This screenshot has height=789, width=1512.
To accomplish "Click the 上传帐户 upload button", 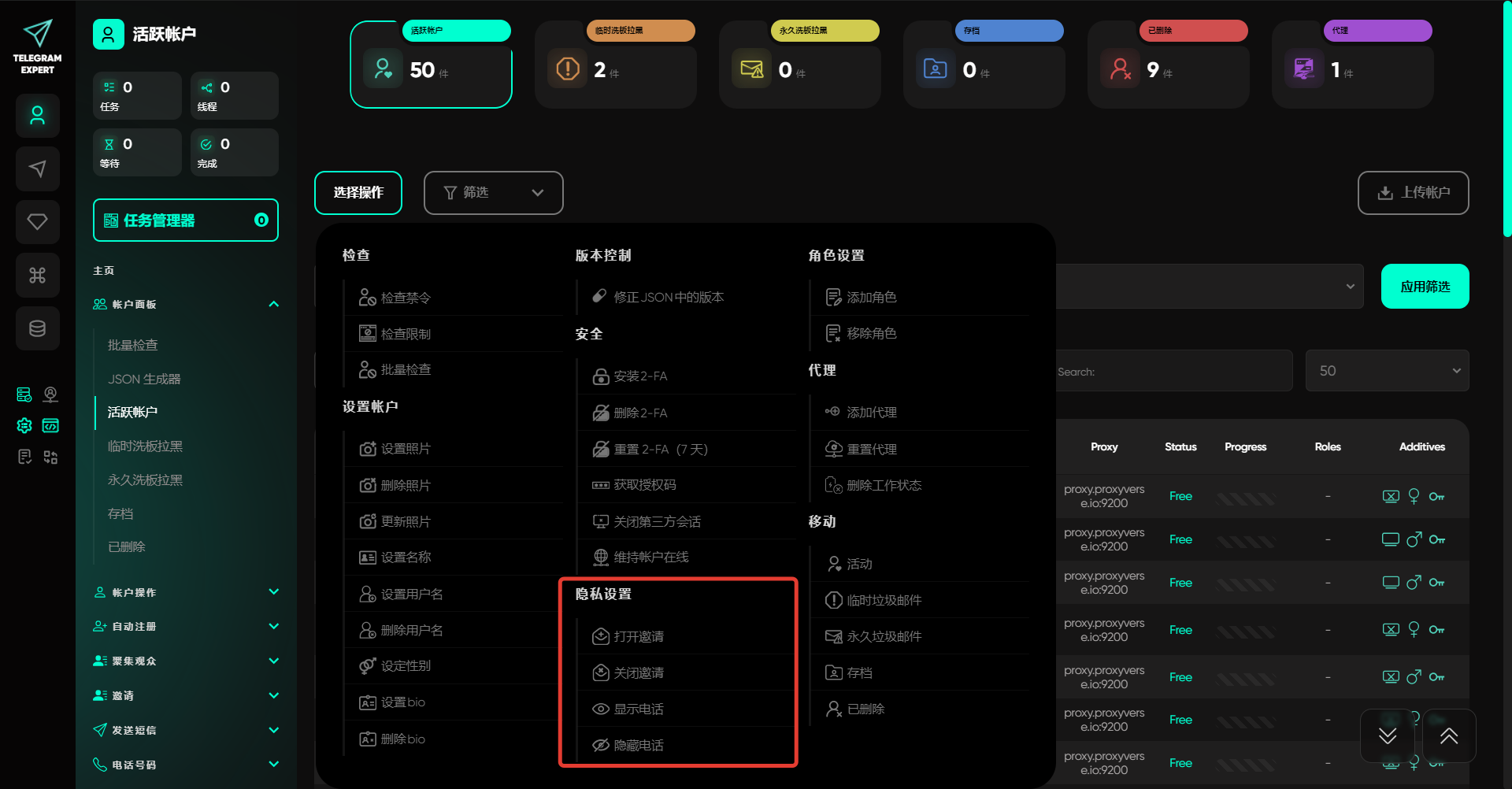I will click(x=1413, y=193).
